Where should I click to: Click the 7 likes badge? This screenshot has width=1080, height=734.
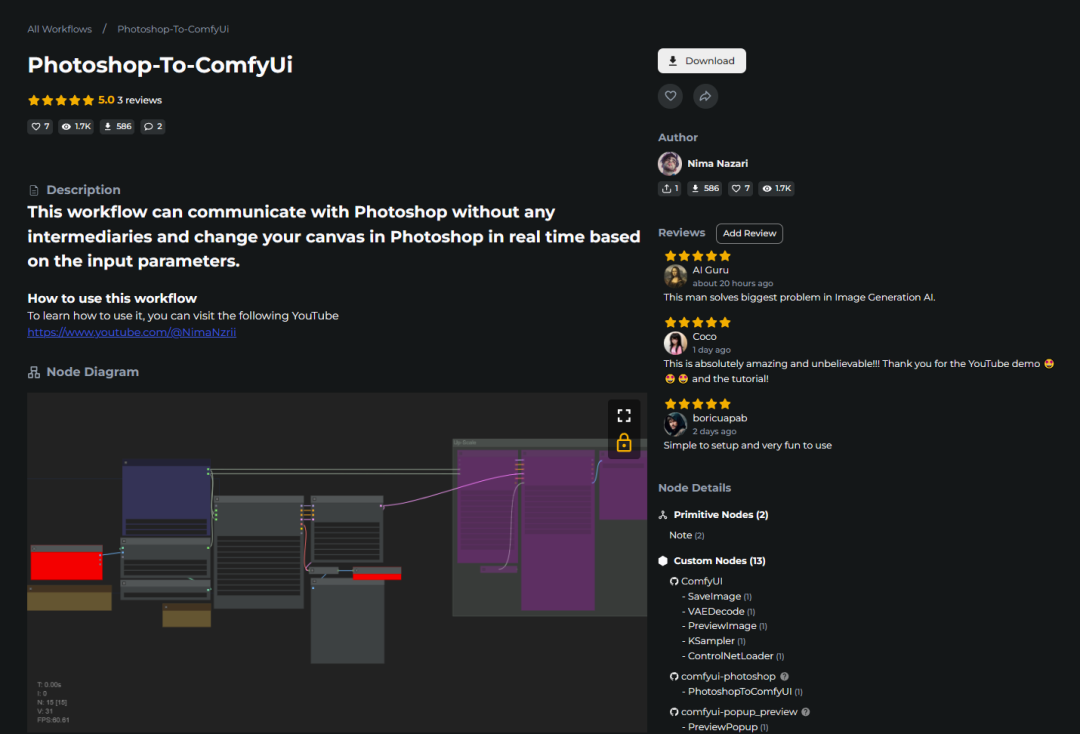[x=40, y=126]
